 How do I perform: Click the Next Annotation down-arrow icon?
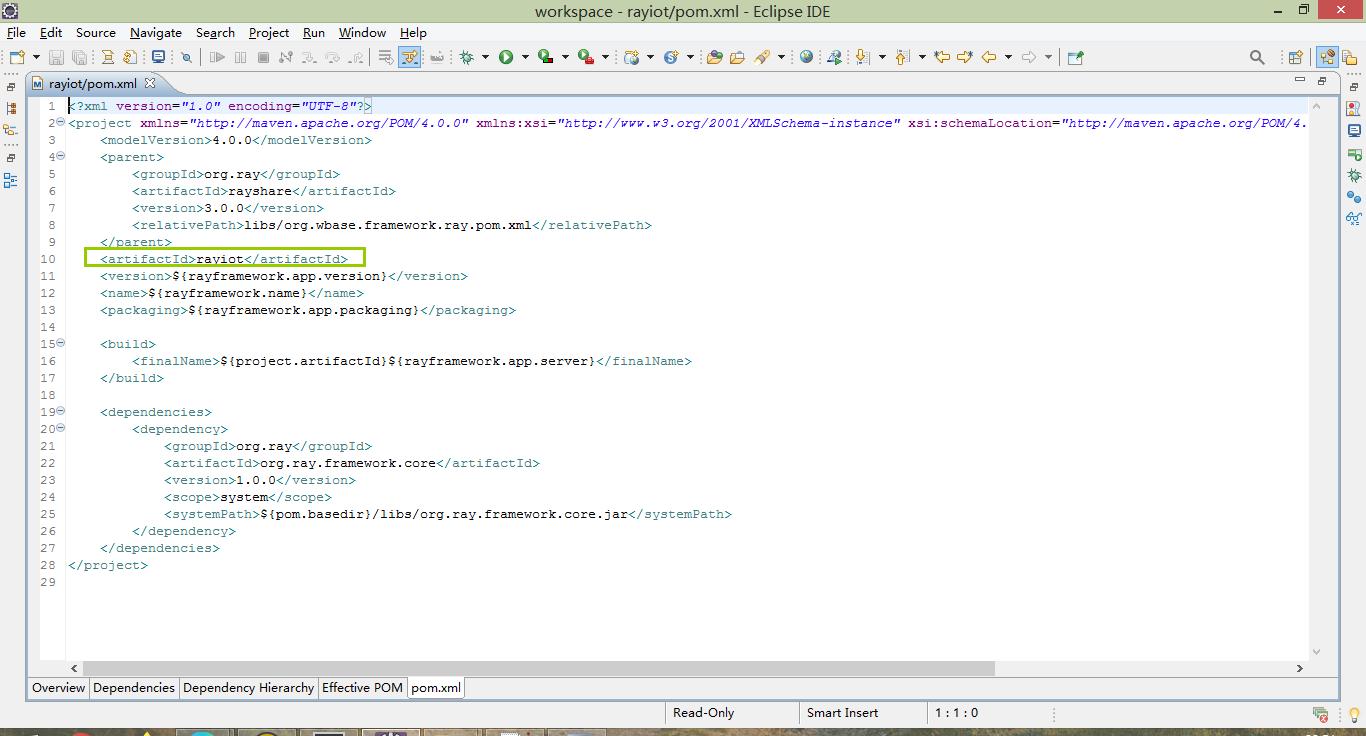click(862, 57)
